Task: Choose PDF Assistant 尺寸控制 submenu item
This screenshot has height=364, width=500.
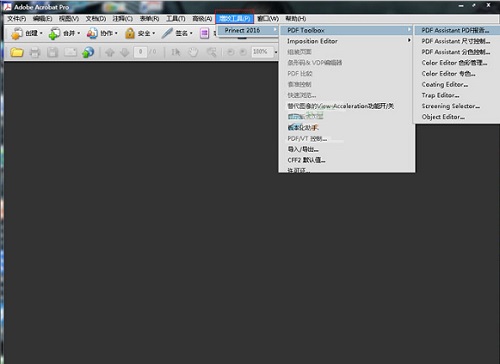Action: click(457, 41)
